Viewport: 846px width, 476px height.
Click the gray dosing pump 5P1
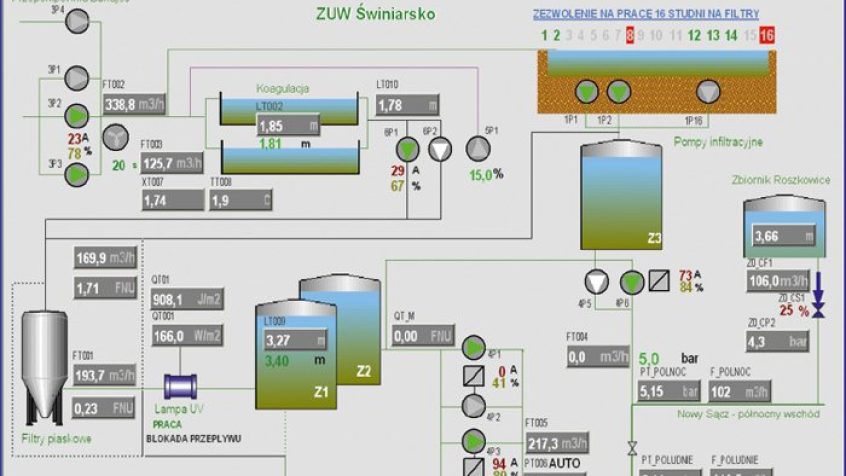tap(478, 149)
